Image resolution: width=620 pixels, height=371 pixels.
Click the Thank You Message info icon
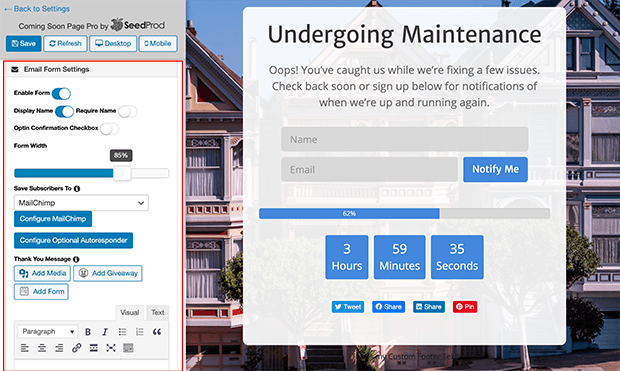click(76, 259)
